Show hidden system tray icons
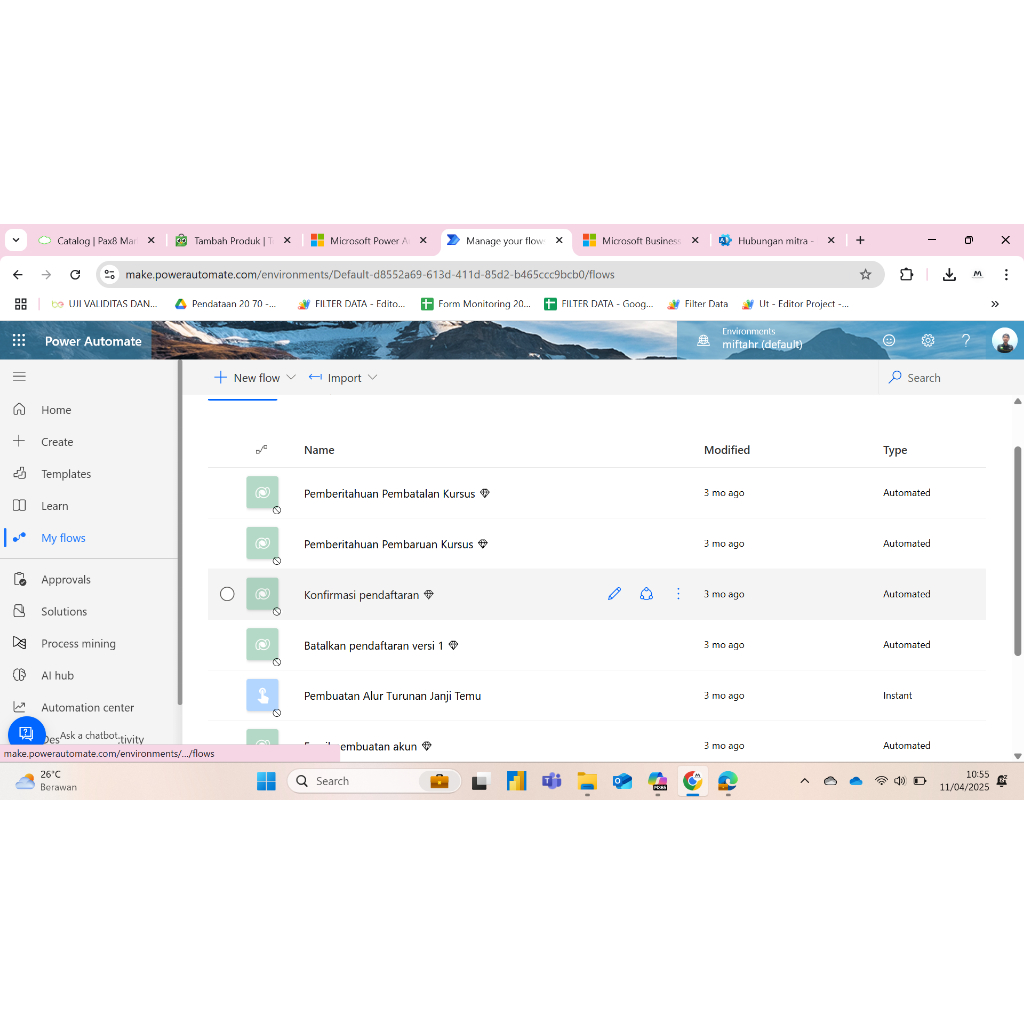This screenshot has width=1024, height=1024. [805, 781]
